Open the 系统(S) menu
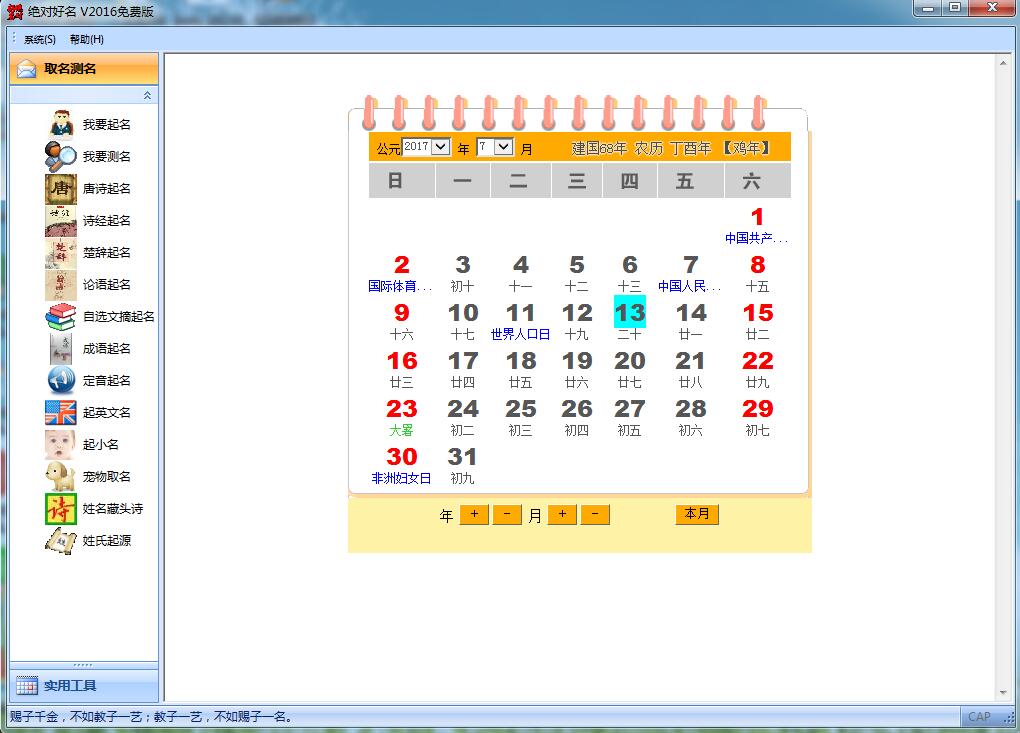Viewport: 1020px width, 733px height. coord(40,39)
